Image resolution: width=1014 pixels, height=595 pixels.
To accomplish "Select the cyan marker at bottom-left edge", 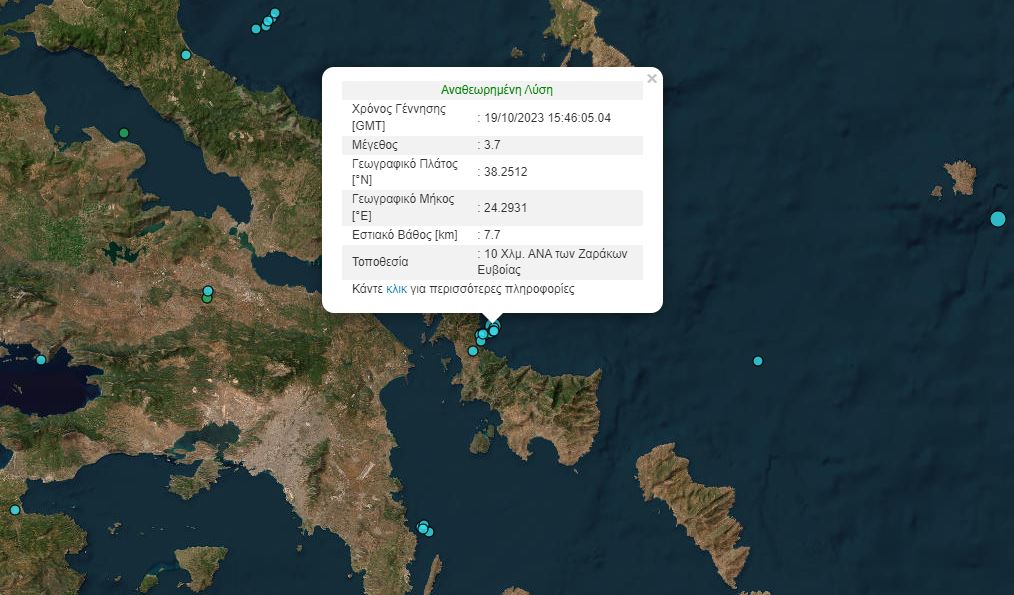I will click(15, 510).
